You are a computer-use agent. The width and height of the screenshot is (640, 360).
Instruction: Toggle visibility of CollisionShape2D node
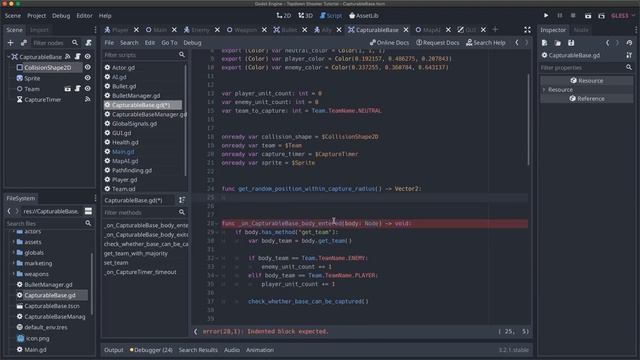pyautogui.click(x=88, y=67)
